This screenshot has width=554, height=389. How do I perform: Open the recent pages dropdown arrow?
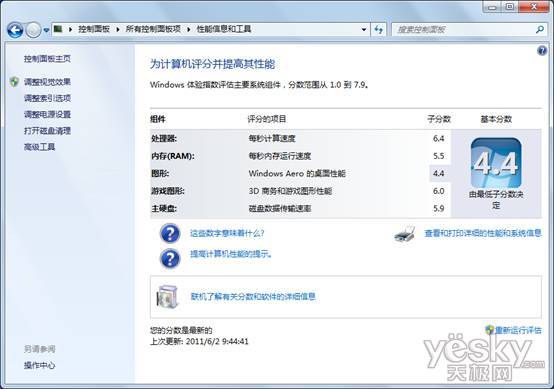tap(46, 30)
